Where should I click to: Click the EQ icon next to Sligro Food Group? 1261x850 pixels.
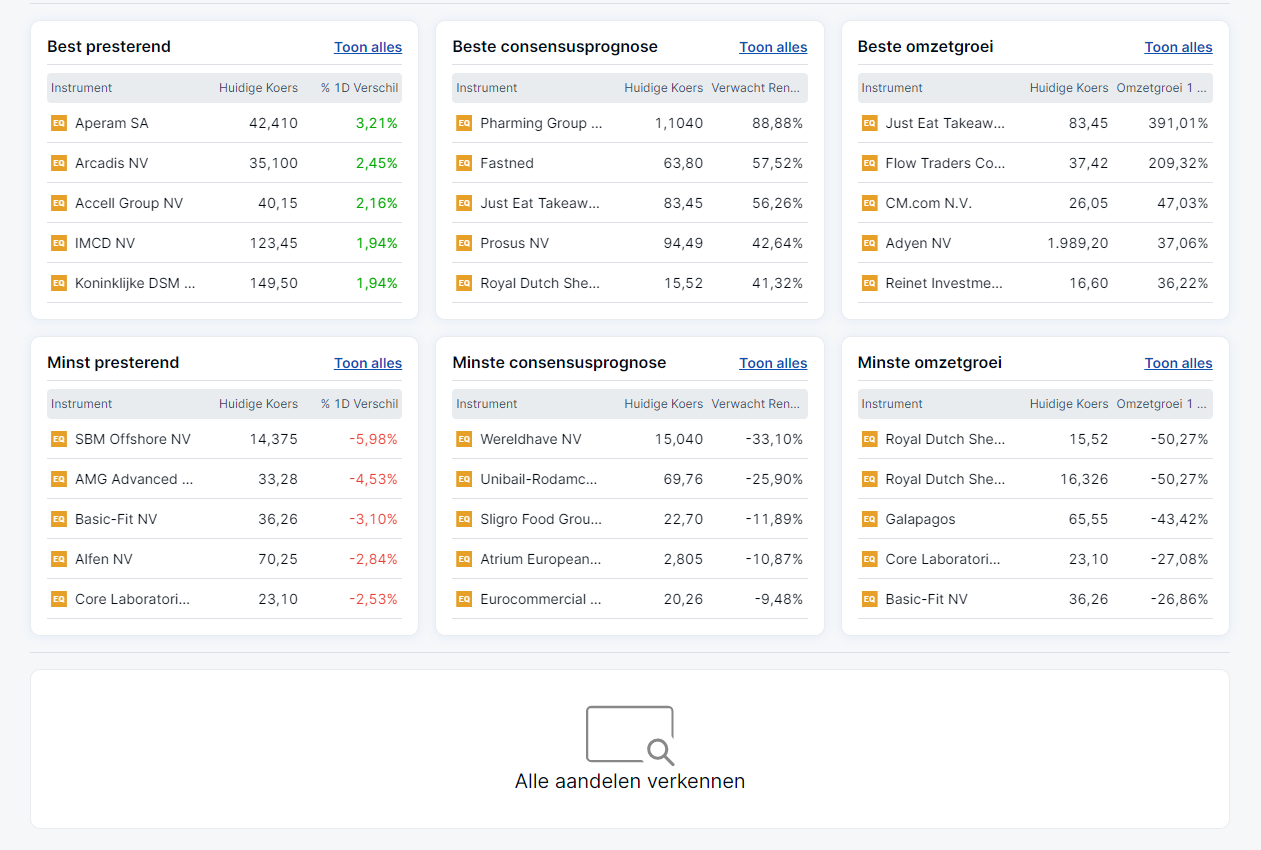[x=464, y=519]
